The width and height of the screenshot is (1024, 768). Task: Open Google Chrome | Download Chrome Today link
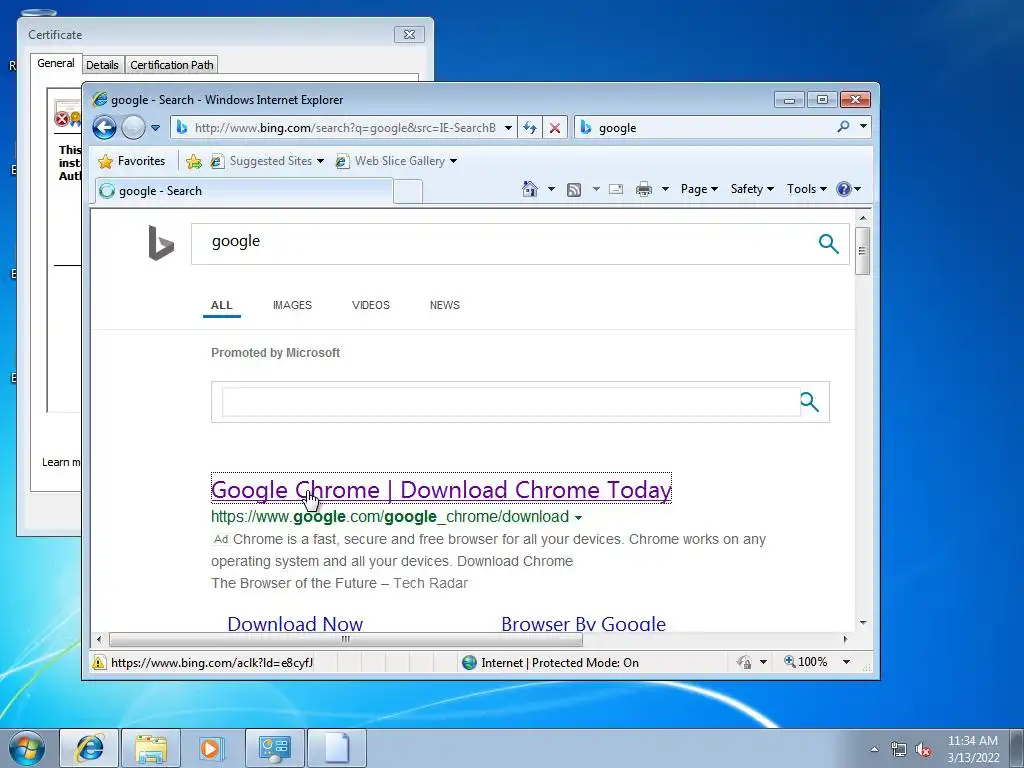(441, 489)
